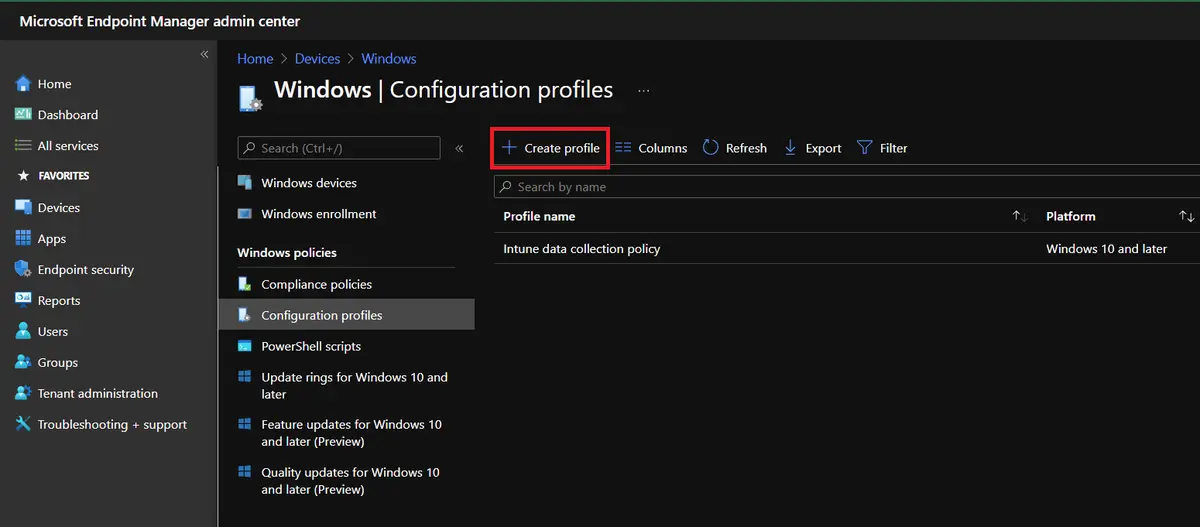1200x527 pixels.
Task: Open Intune data collection policy profile
Action: click(x=581, y=249)
